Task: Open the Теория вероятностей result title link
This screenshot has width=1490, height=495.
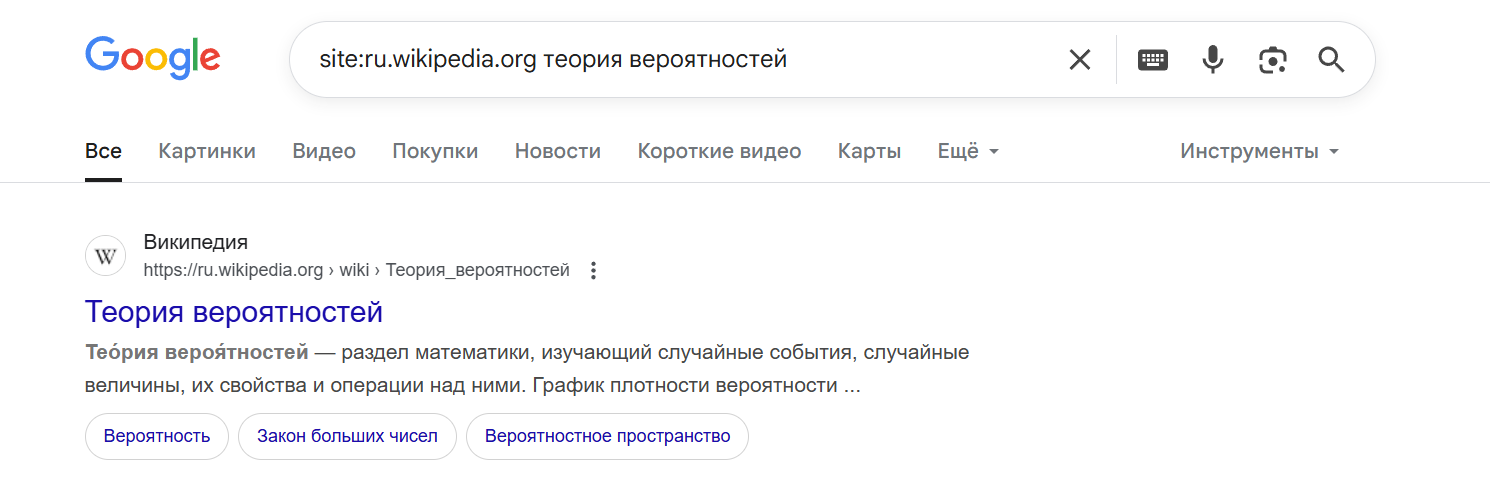Action: tap(234, 312)
